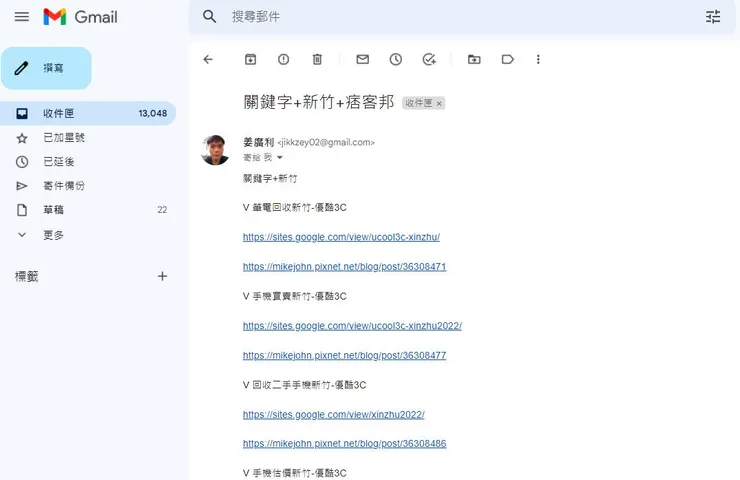740x480 pixels.
Task: Open link sites.google.com/view/ucool3c-xinzhu/
Action: click(341, 237)
